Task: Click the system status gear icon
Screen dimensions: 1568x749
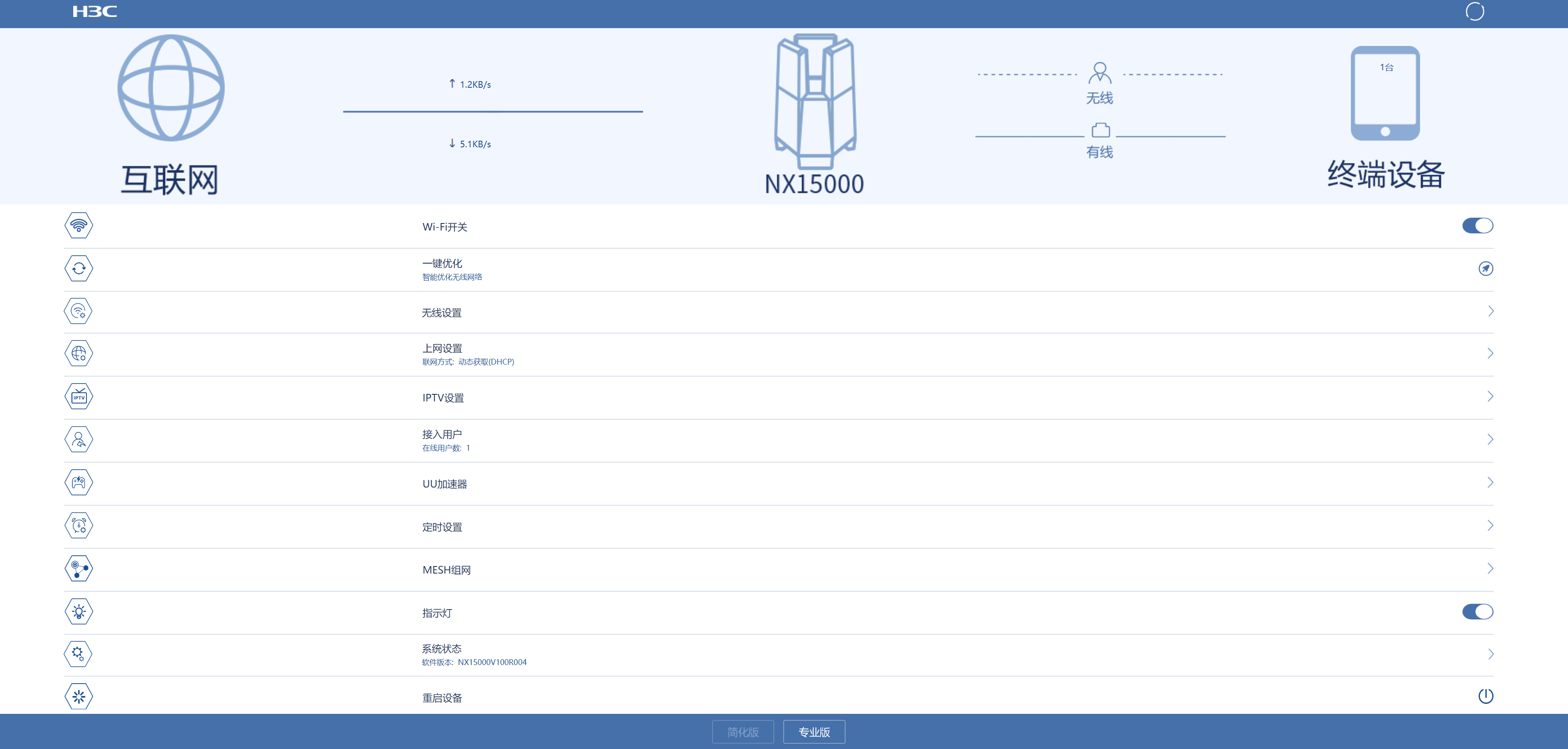Action: pos(79,654)
